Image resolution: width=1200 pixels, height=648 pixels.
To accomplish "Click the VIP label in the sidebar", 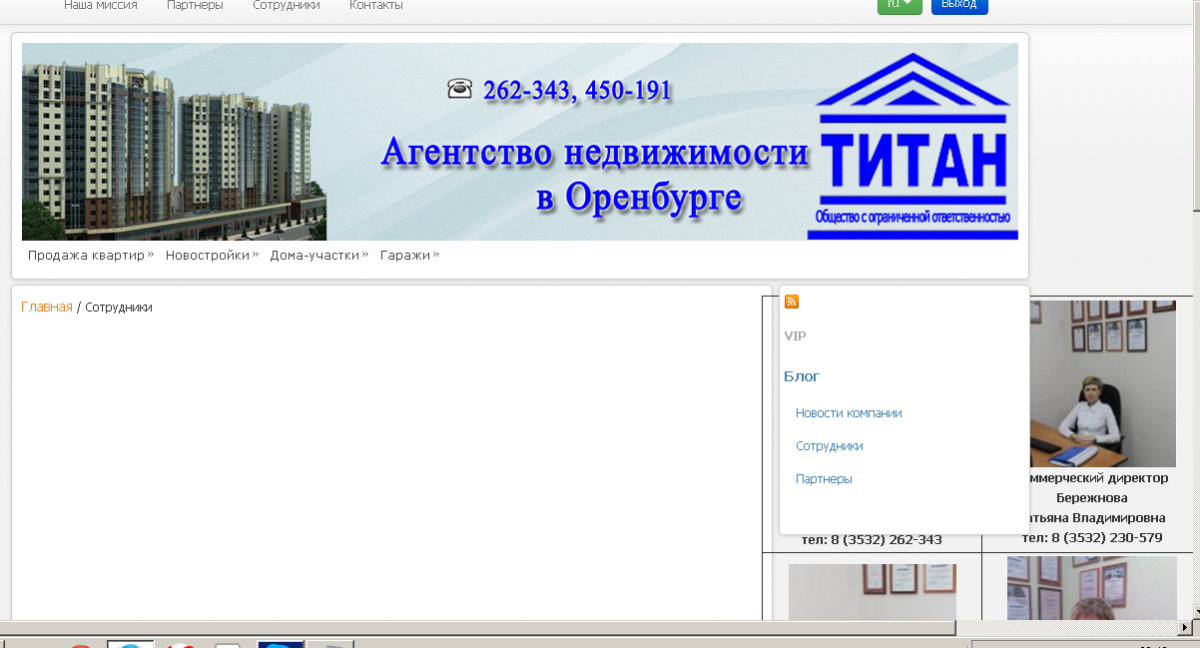I will pos(795,336).
